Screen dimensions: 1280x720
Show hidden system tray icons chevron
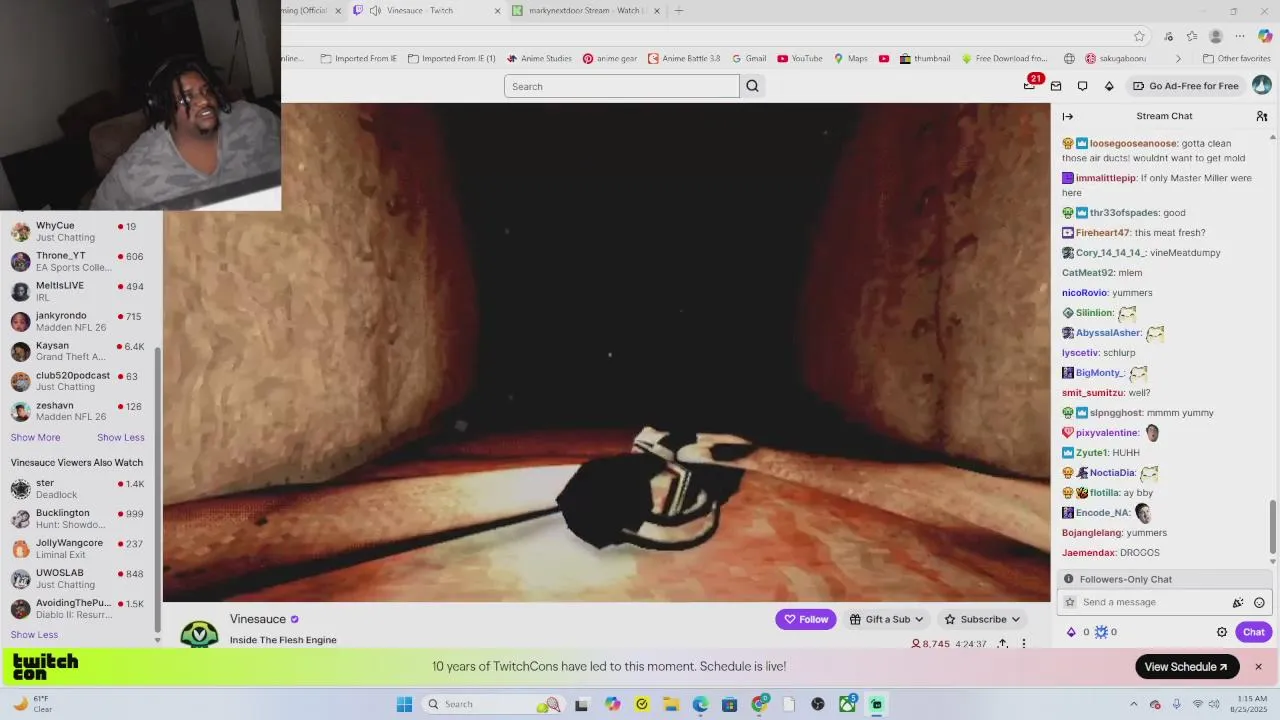1133,704
